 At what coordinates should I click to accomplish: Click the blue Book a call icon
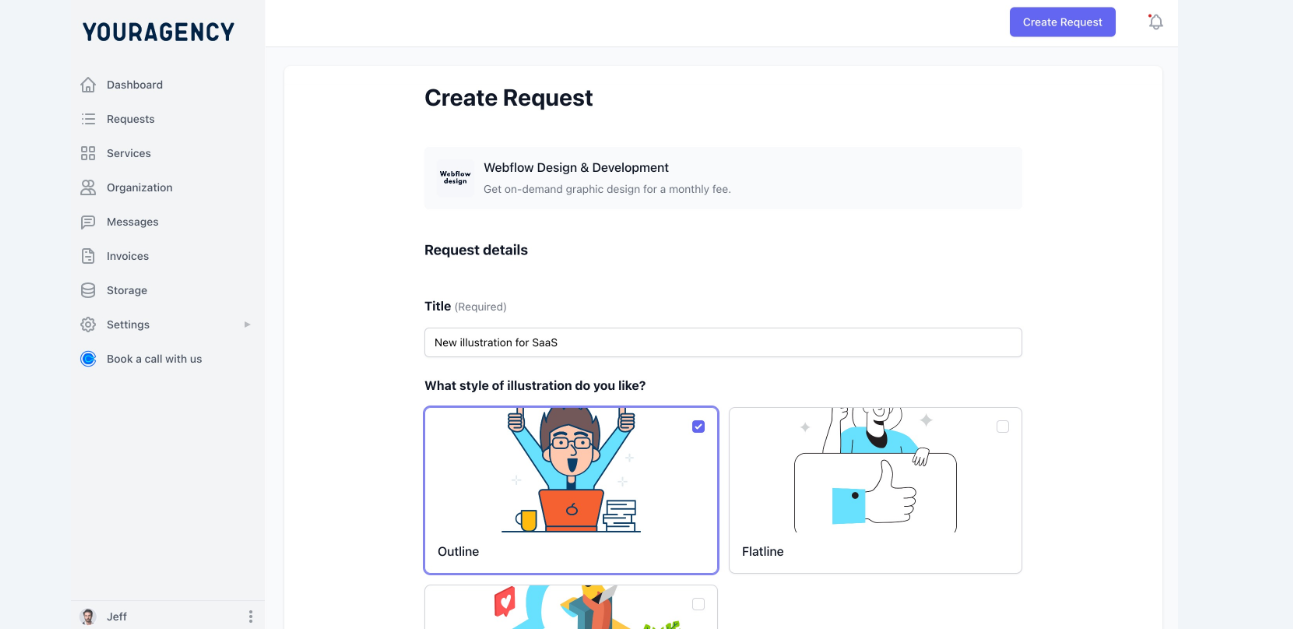click(x=88, y=359)
